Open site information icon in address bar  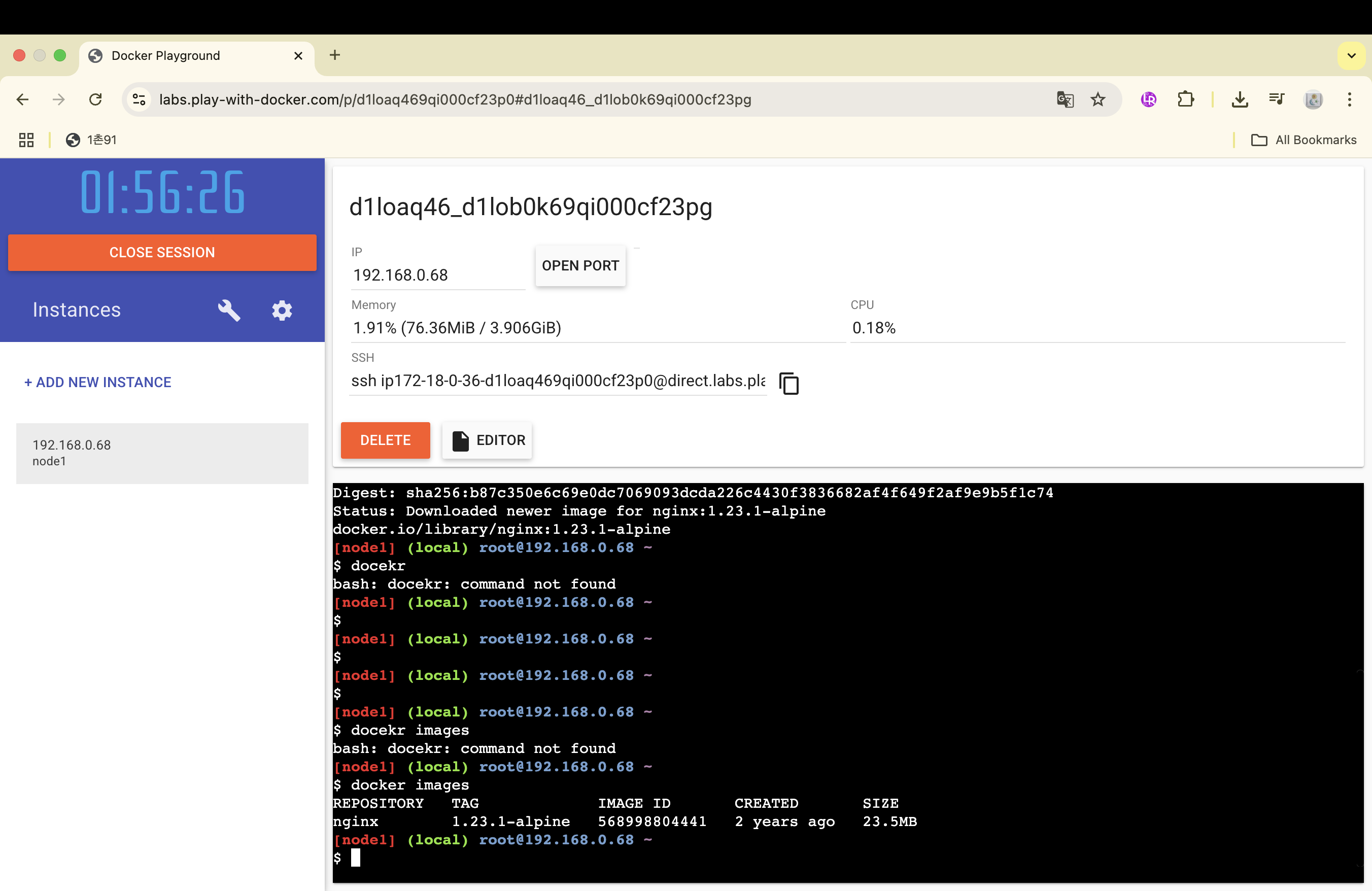140,99
